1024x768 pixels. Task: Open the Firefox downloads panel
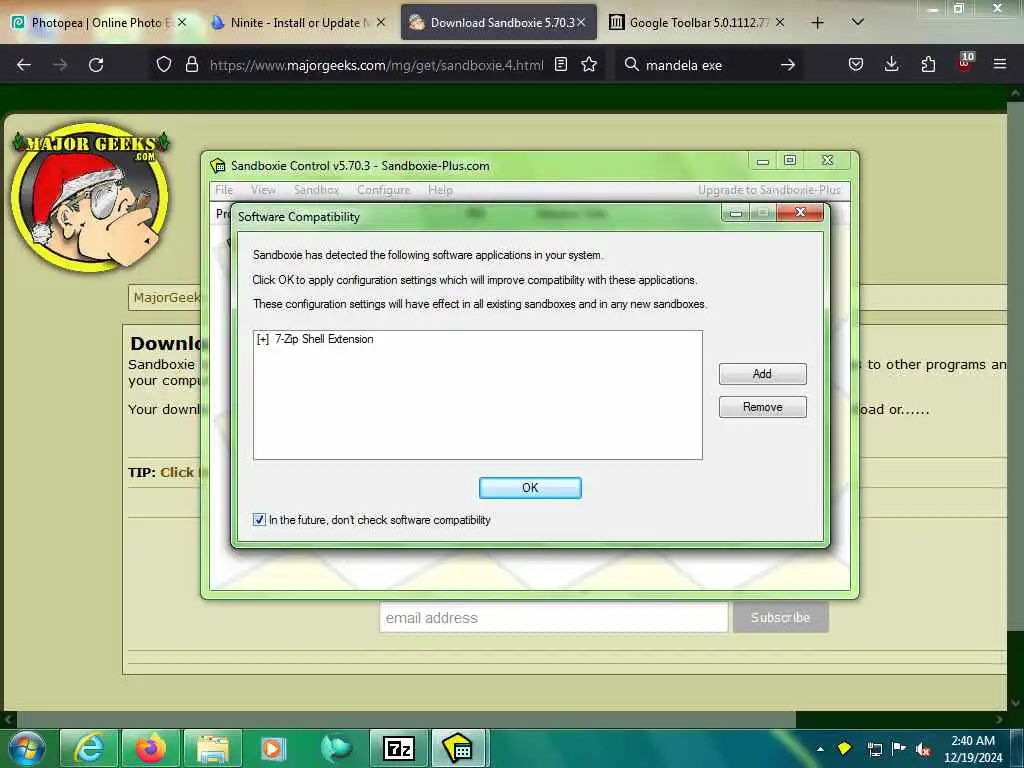coord(891,65)
